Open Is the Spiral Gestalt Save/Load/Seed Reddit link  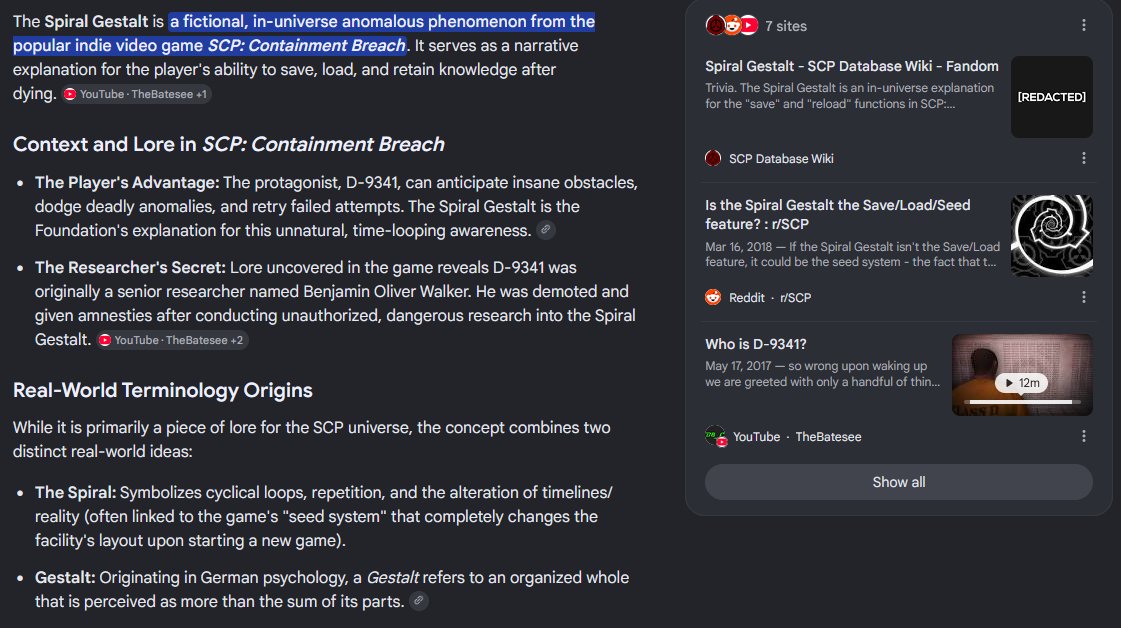coord(837,215)
